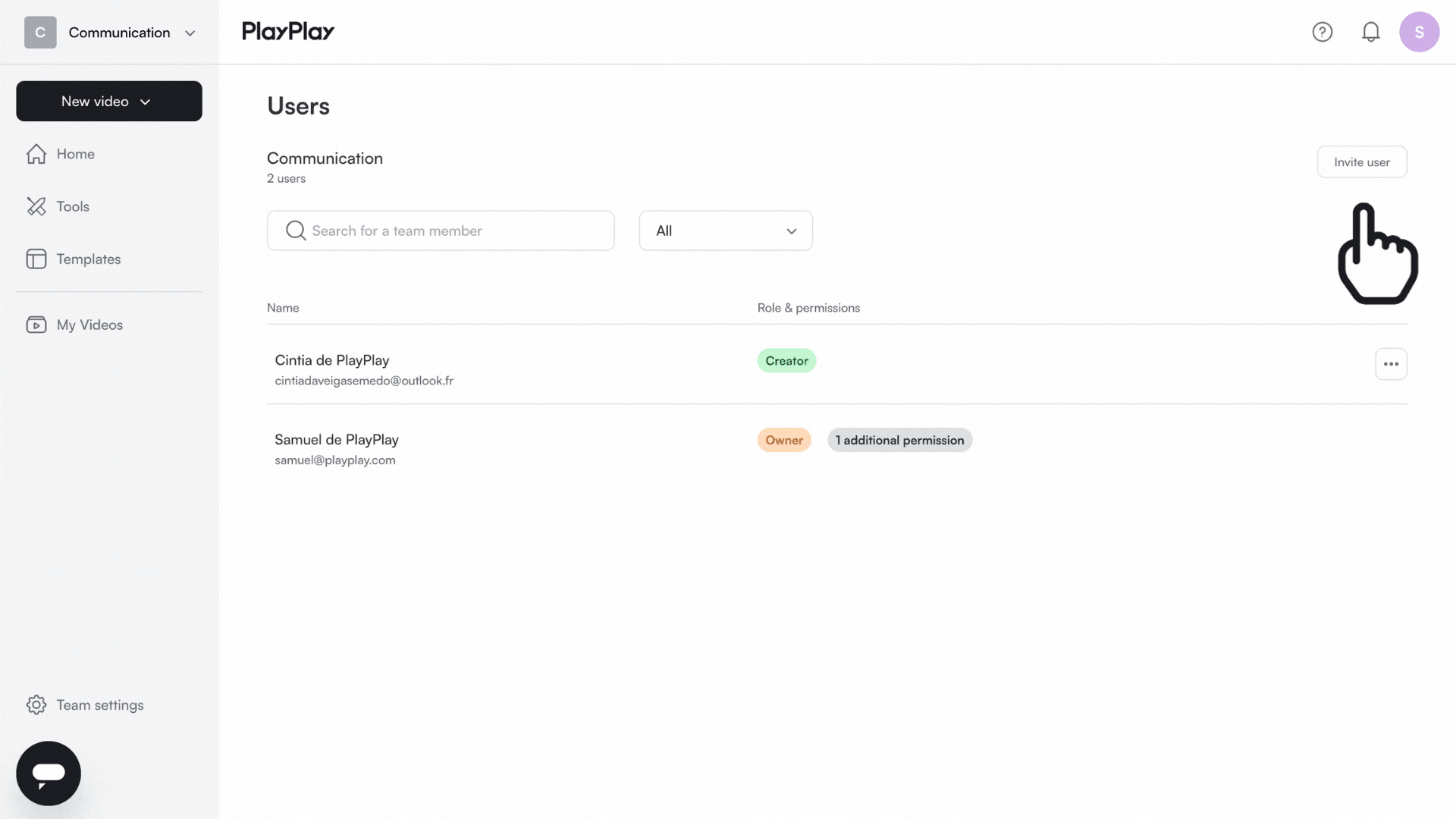Click email cintiadaveigasemedo@outlook.fr
The image size is (1456, 819).
click(364, 381)
